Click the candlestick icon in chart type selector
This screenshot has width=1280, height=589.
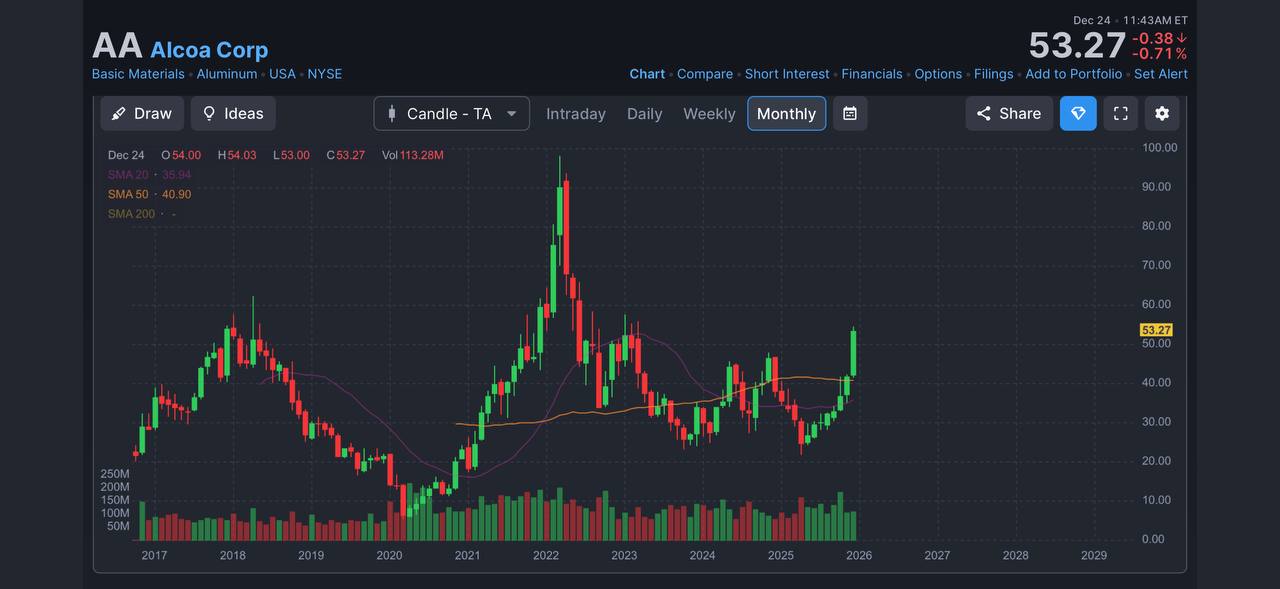392,114
